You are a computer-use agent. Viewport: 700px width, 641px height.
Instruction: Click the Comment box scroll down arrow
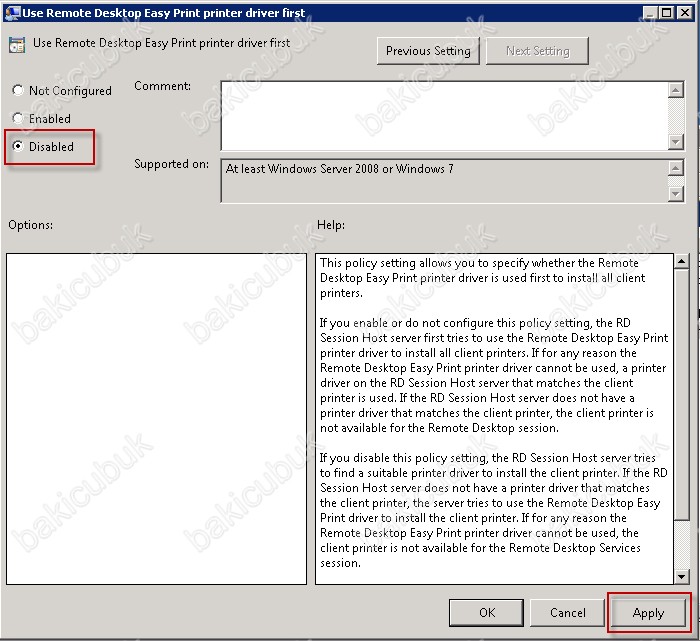click(676, 142)
